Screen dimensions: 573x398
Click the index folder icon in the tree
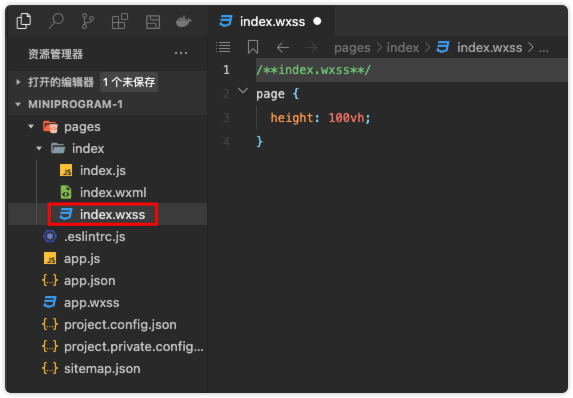[x=58, y=148]
